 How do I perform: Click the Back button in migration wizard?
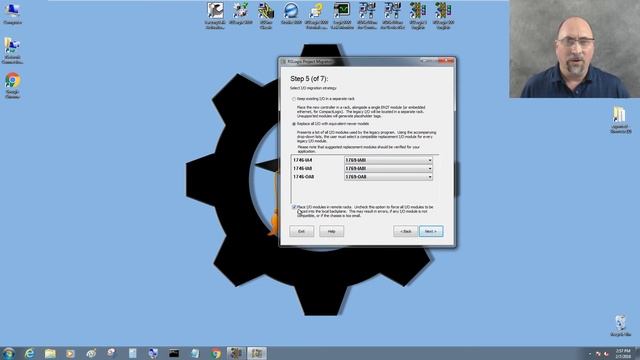(405, 231)
